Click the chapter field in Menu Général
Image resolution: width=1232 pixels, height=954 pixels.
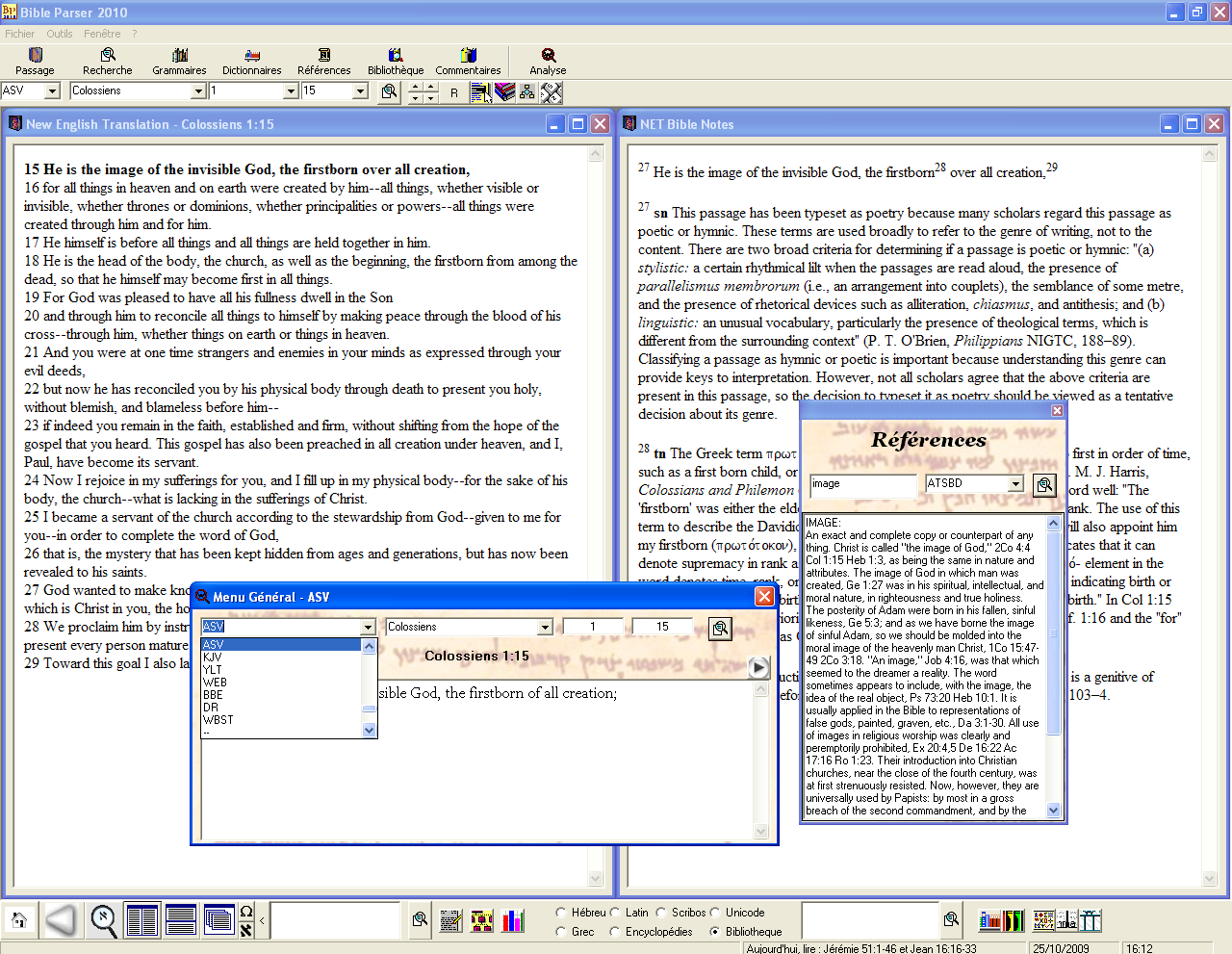(593, 627)
